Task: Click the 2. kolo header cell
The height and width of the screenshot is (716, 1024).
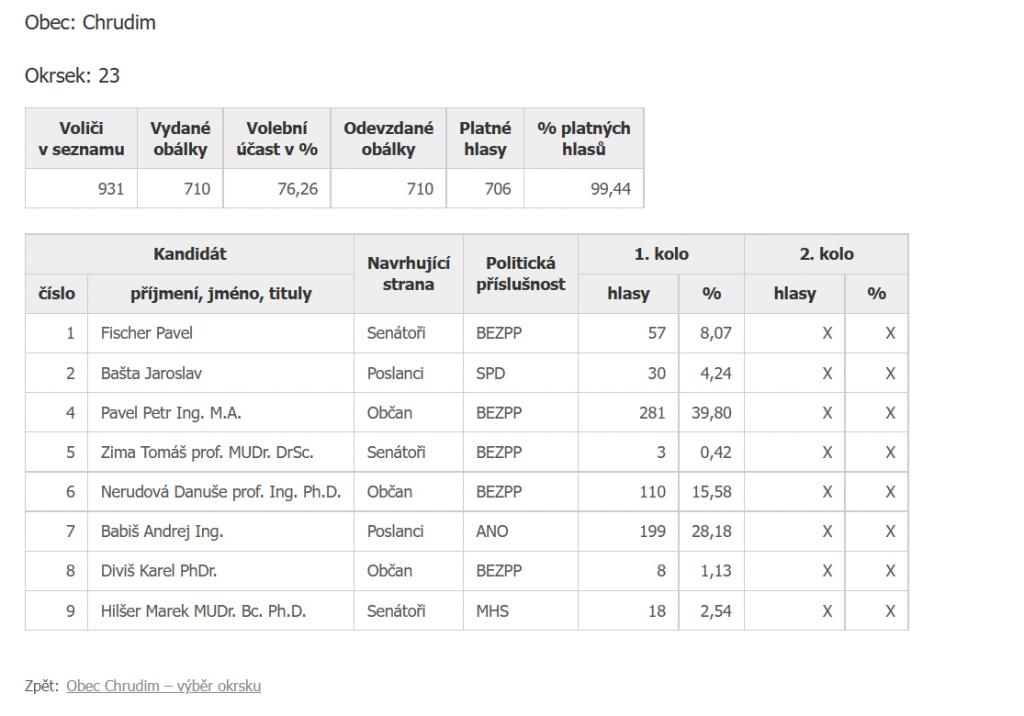Action: point(826,254)
